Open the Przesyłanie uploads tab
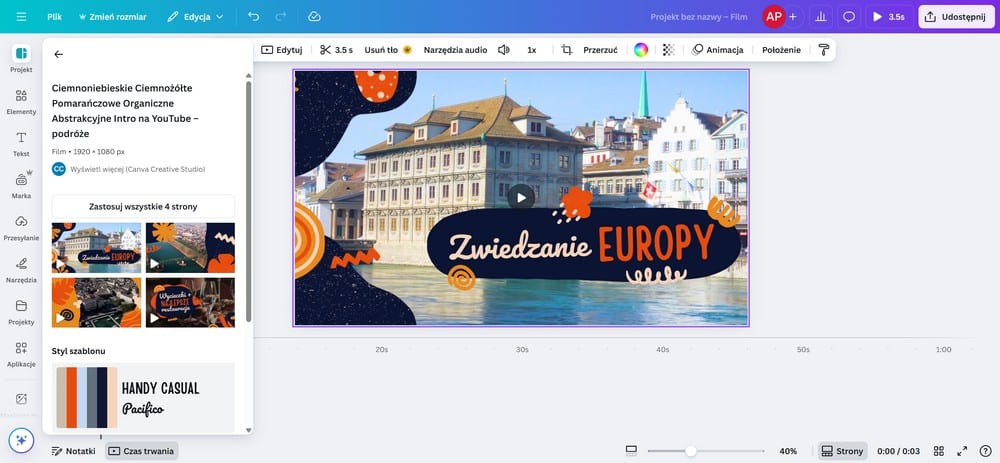This screenshot has height=463, width=1000. click(x=21, y=228)
